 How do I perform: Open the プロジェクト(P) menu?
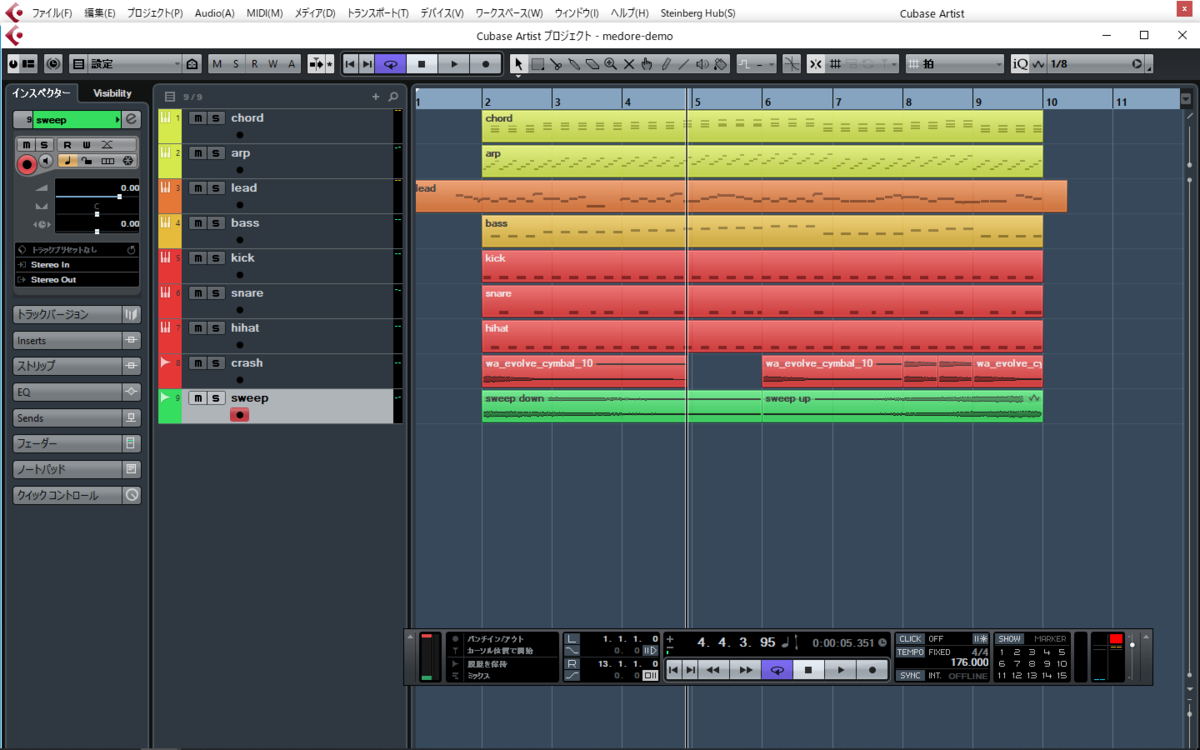pos(155,13)
